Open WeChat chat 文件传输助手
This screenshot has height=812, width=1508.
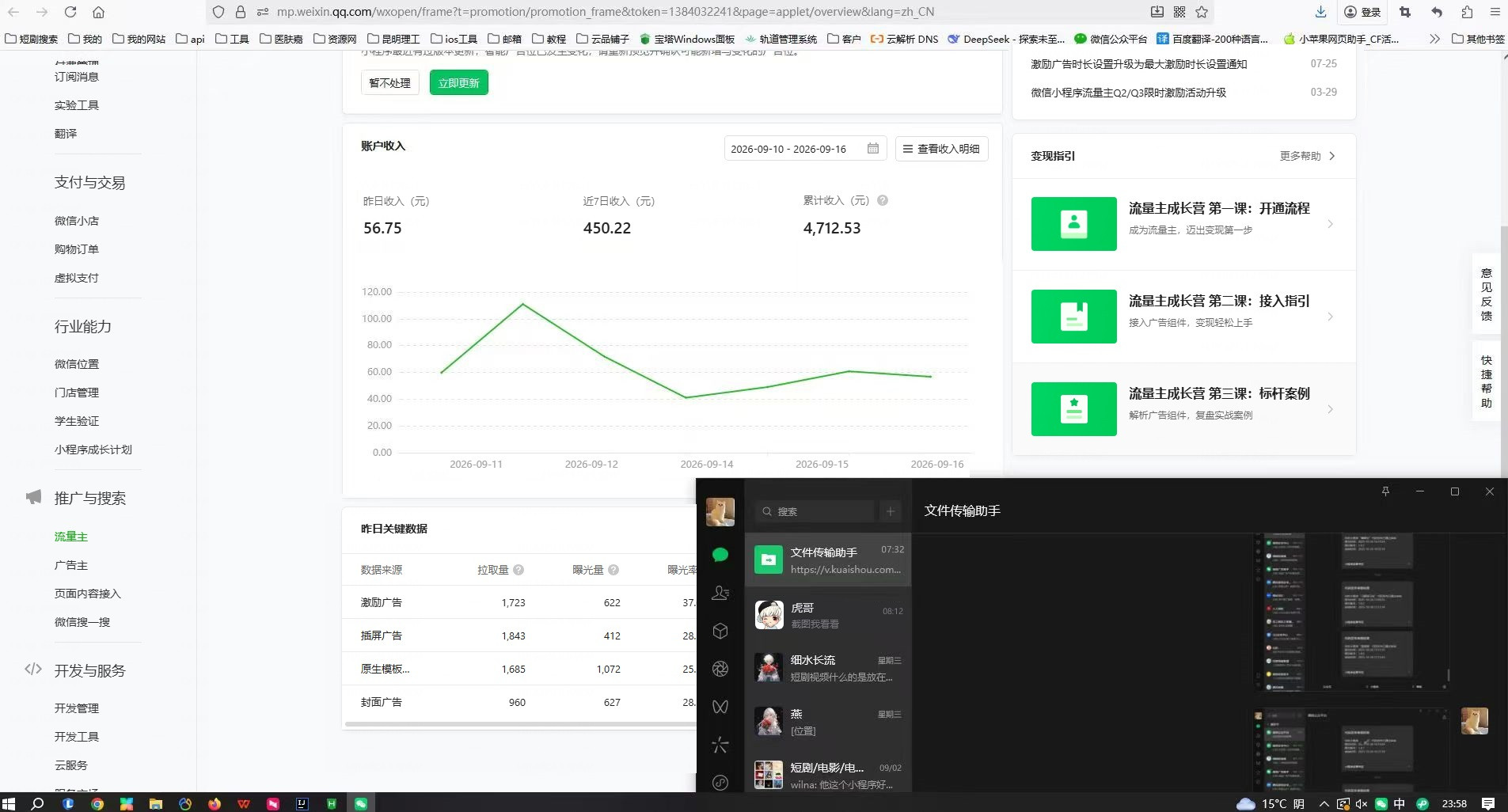click(828, 560)
